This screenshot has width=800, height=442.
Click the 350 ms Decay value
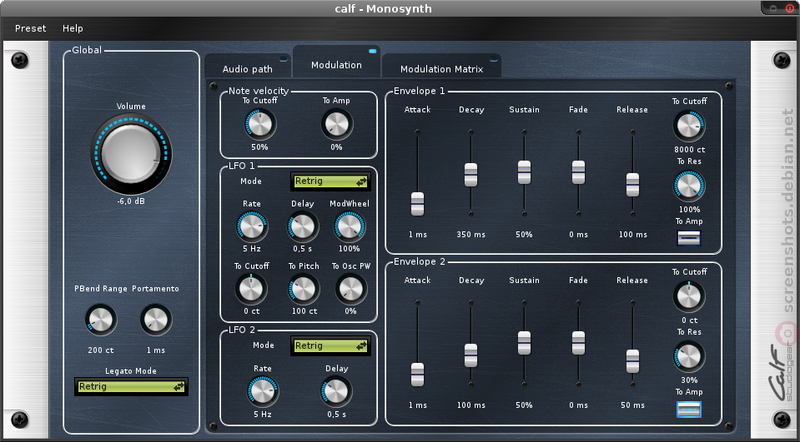(x=471, y=235)
